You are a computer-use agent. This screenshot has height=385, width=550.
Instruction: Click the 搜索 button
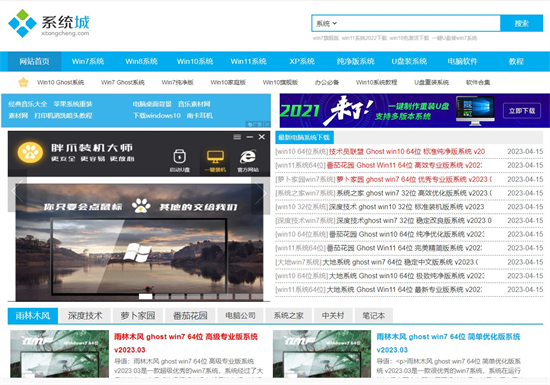[522, 23]
